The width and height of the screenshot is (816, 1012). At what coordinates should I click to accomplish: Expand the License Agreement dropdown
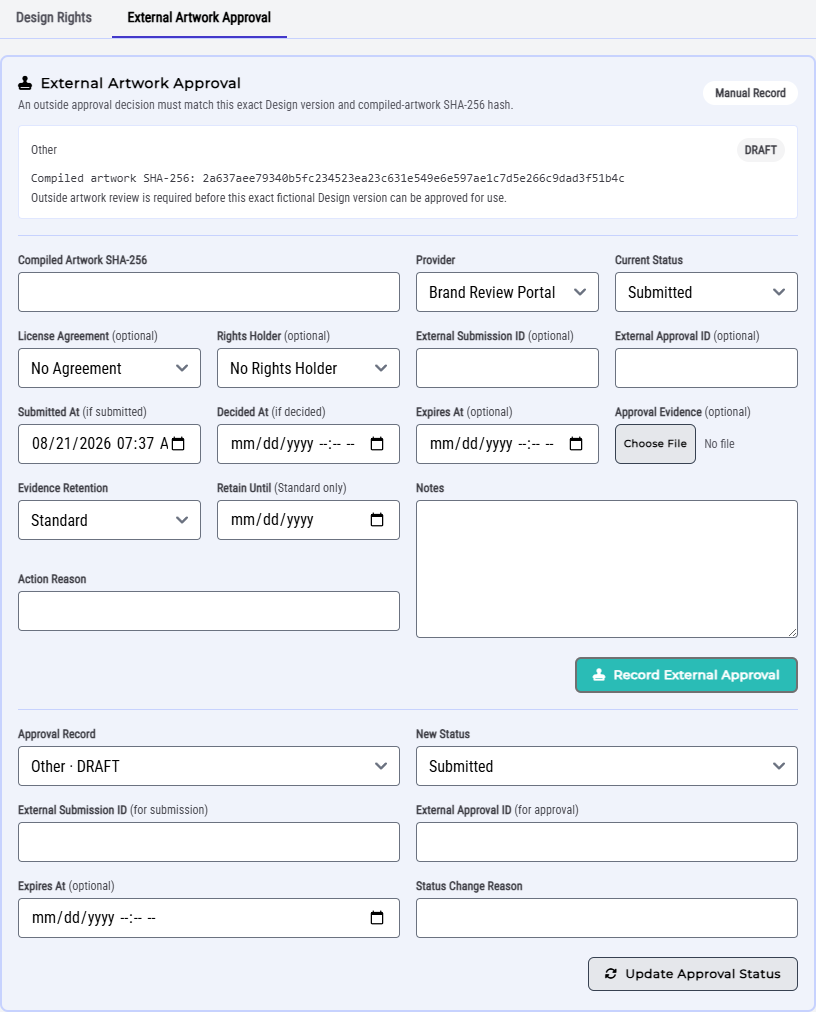109,368
